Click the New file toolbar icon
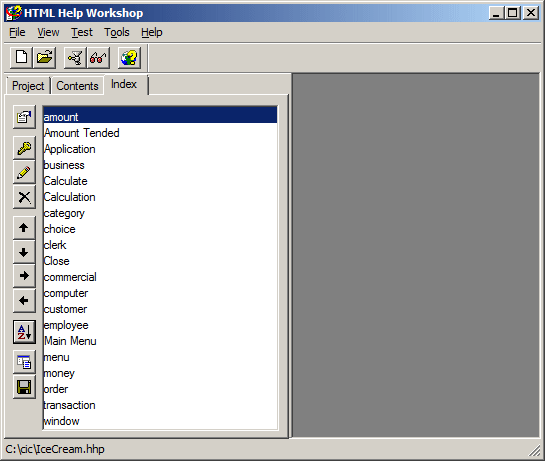This screenshot has height=461, width=545. (x=22, y=57)
